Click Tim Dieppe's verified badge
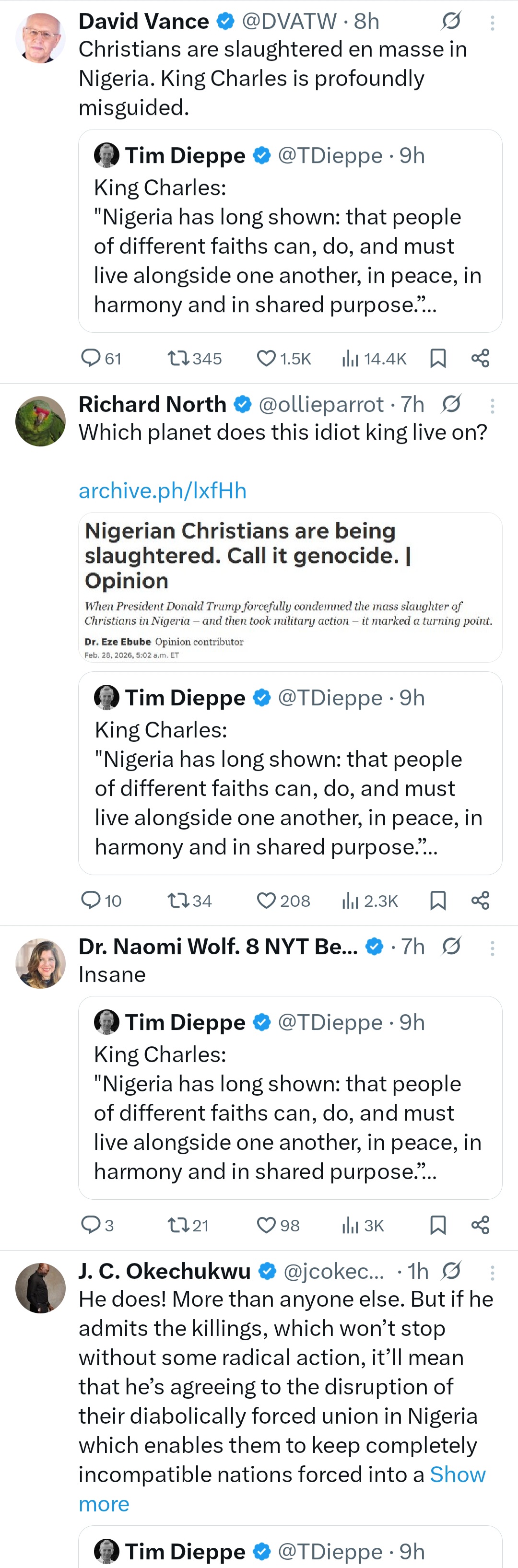518x1568 pixels. (x=262, y=155)
